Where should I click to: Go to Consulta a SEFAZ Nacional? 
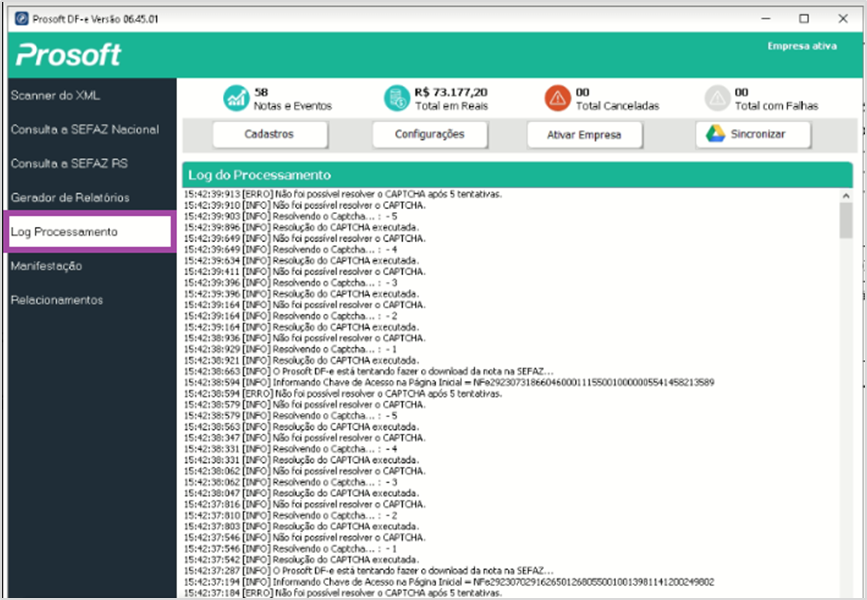click(x=85, y=129)
